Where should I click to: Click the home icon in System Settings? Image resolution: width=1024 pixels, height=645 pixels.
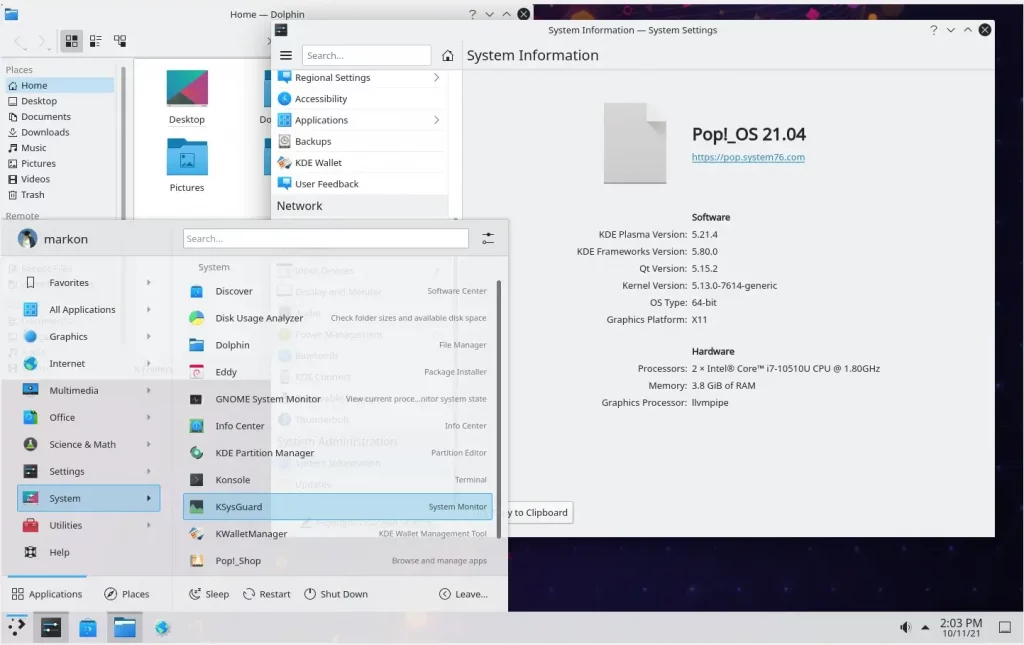click(447, 55)
